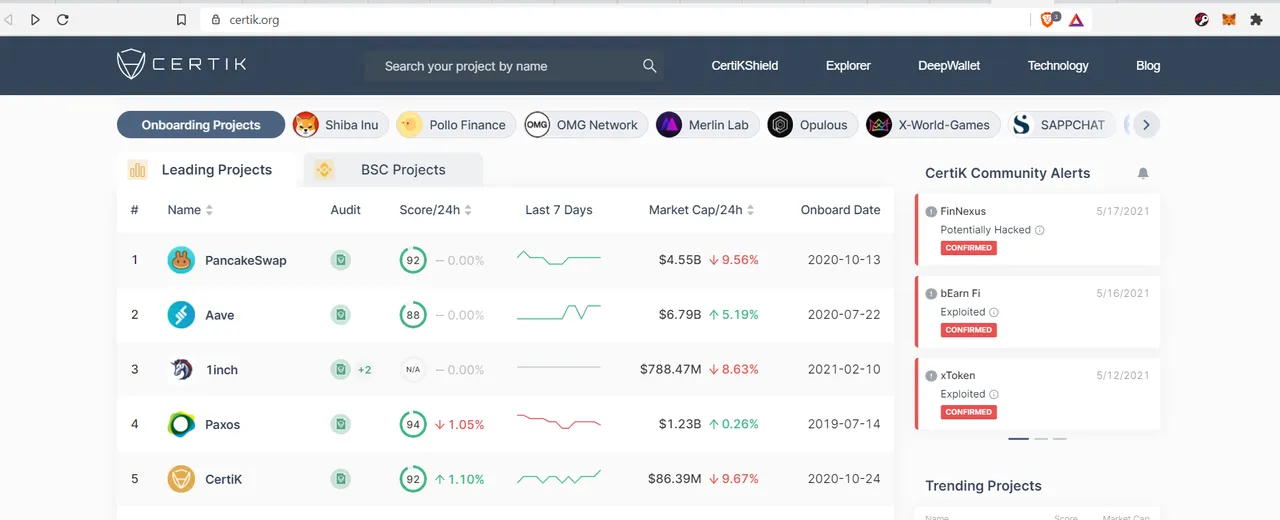This screenshot has width=1280, height=520.
Task: Click the Aave logo icon
Action: click(181, 315)
